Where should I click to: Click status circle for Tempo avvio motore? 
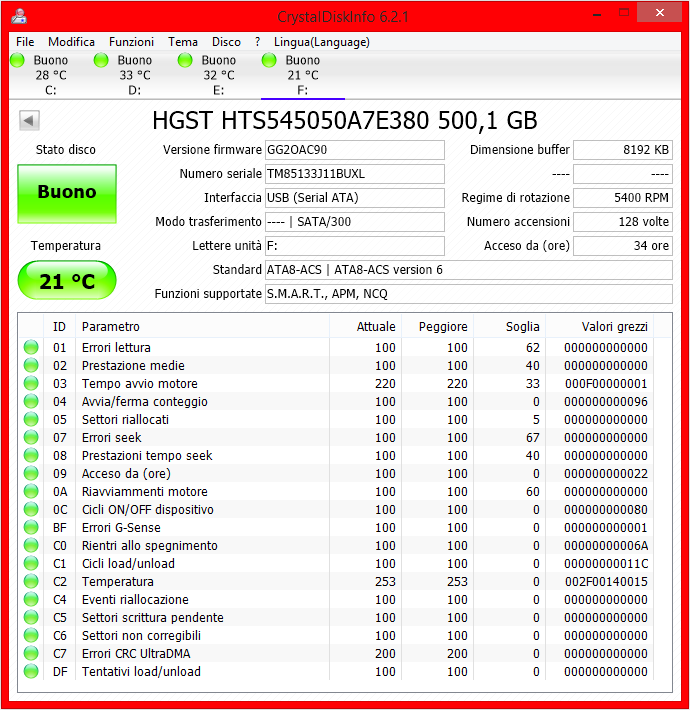click(31, 384)
